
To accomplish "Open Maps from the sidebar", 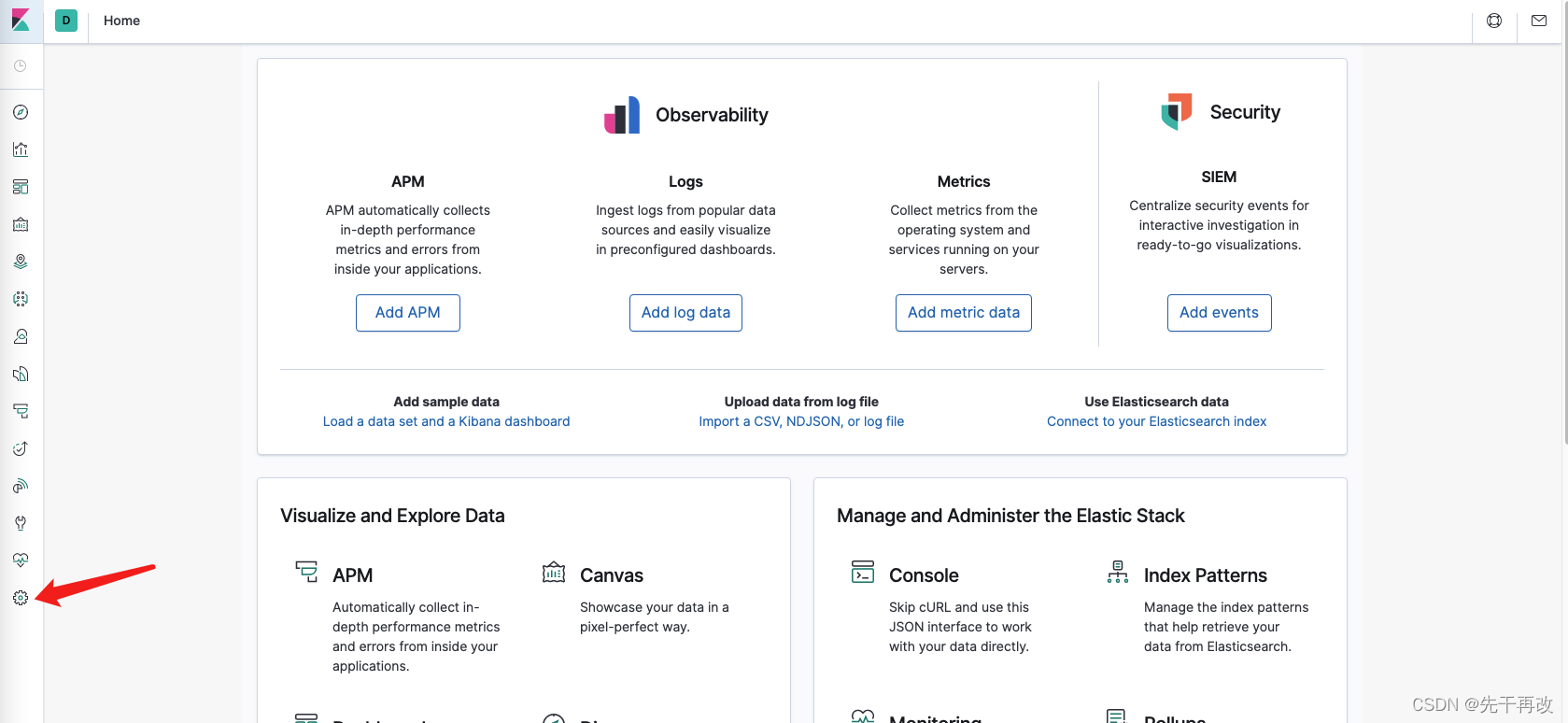I will point(21,262).
